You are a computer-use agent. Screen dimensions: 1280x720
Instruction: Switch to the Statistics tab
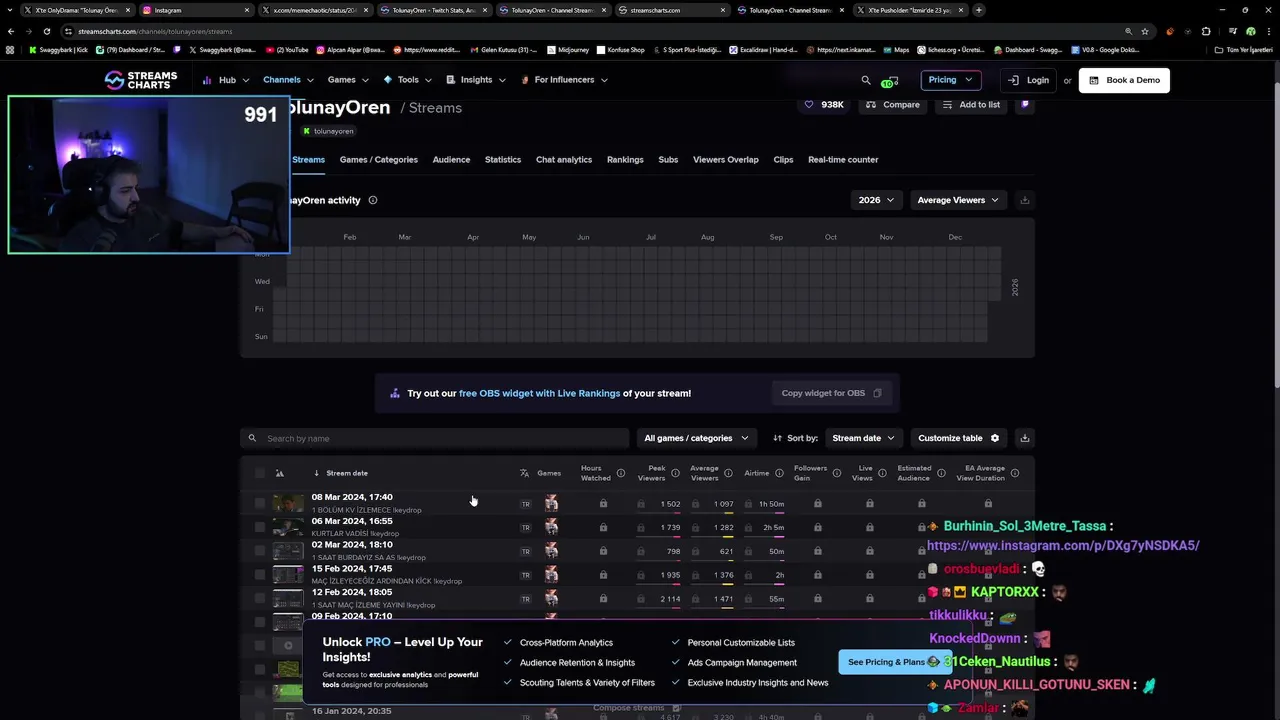click(x=503, y=160)
